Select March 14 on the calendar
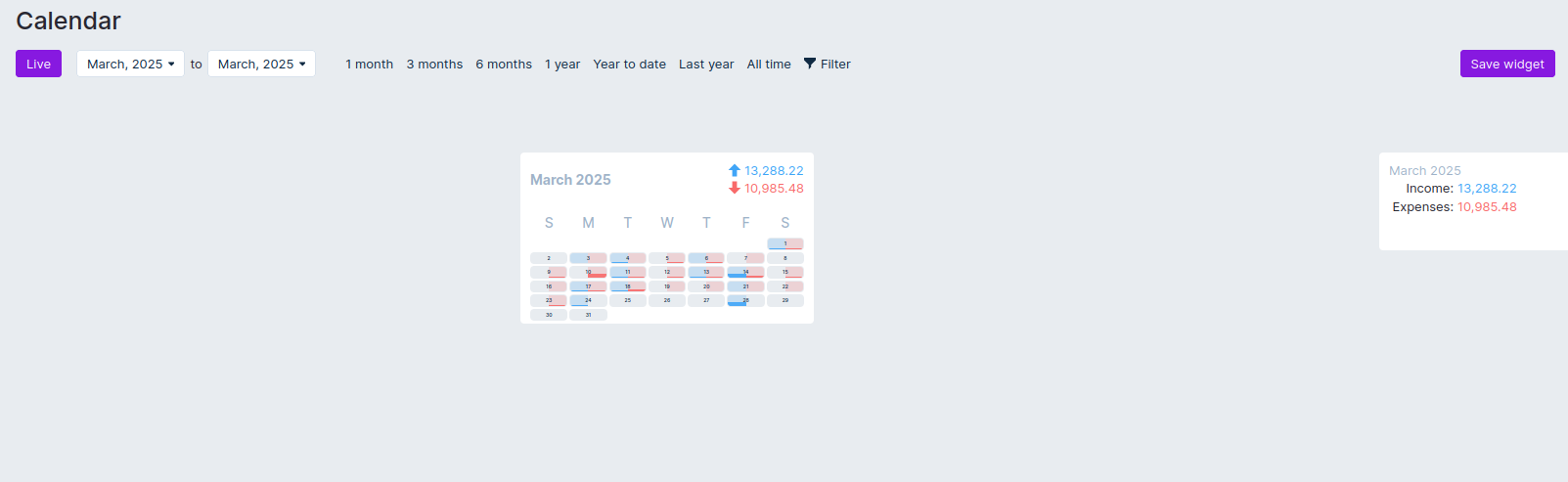The width and height of the screenshot is (1568, 482). 745,272
